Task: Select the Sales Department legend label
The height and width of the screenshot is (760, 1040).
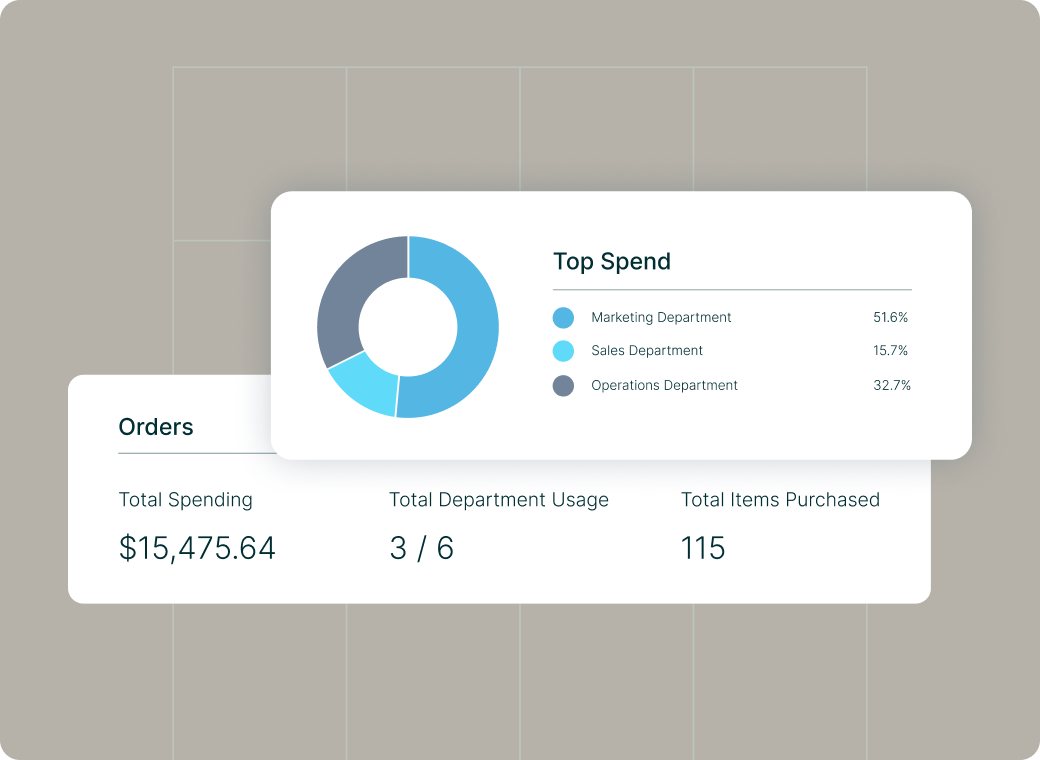Action: [647, 351]
